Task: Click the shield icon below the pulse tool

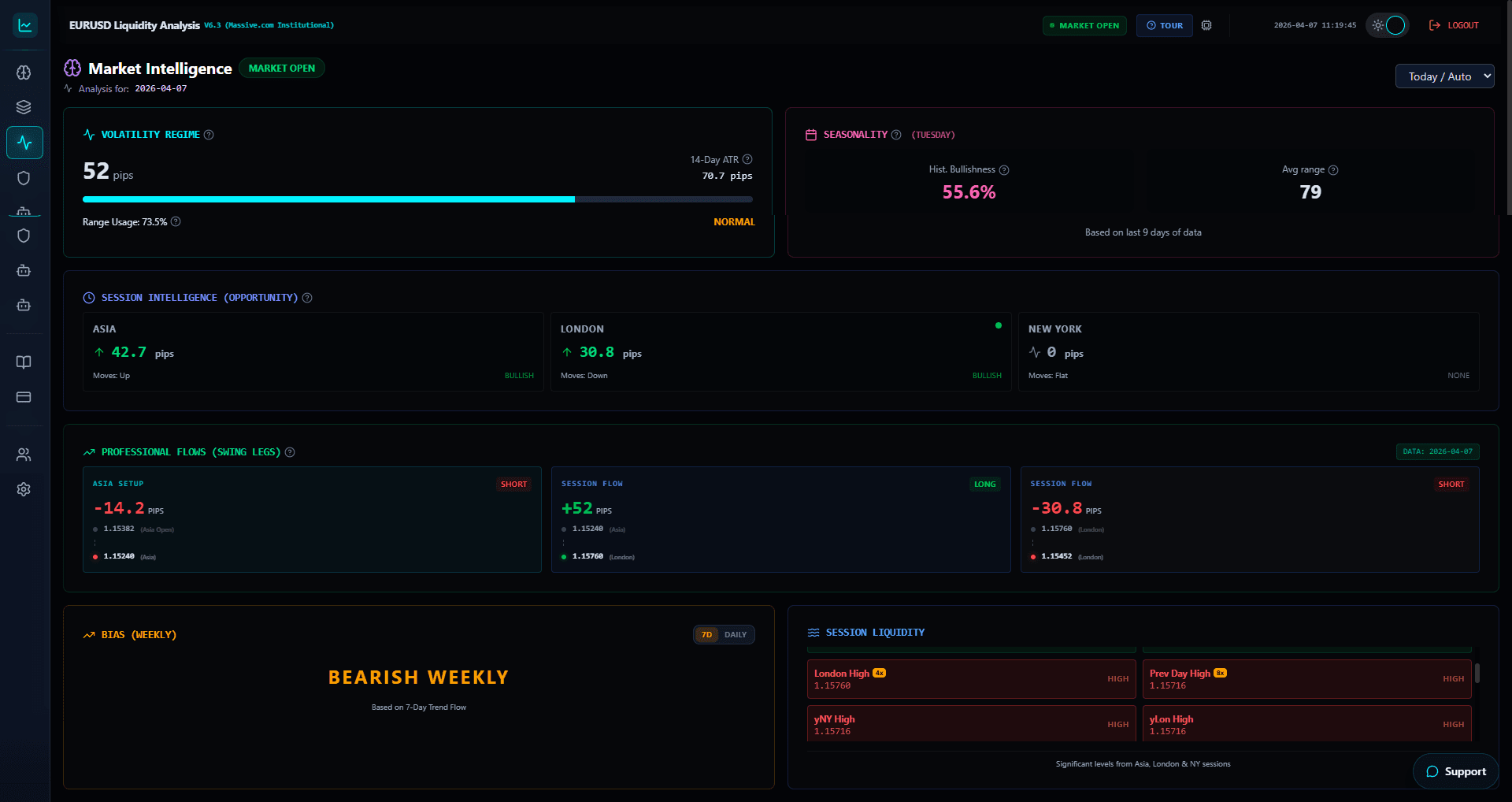Action: (x=24, y=178)
